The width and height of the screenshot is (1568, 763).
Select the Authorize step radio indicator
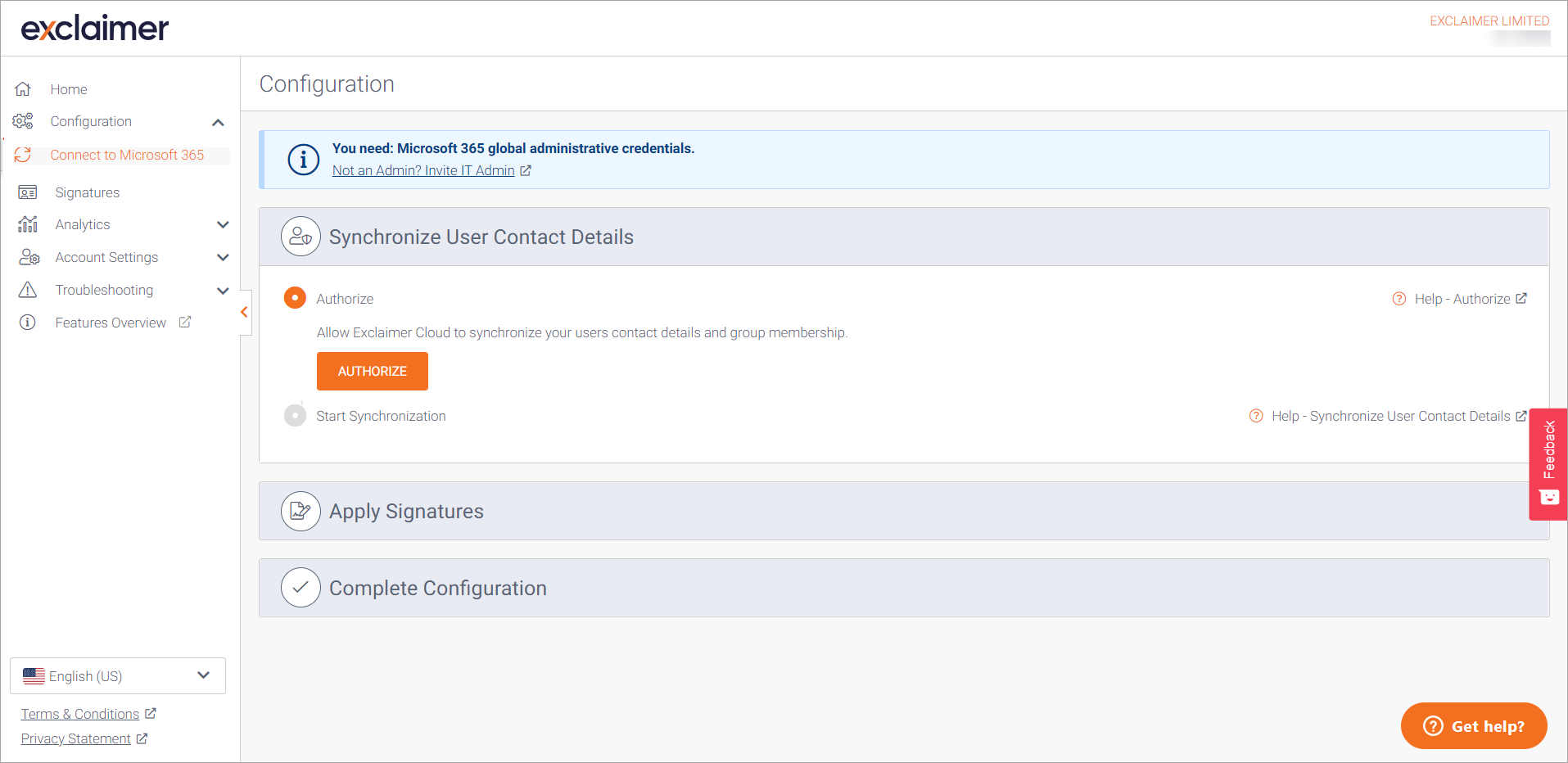pos(295,298)
